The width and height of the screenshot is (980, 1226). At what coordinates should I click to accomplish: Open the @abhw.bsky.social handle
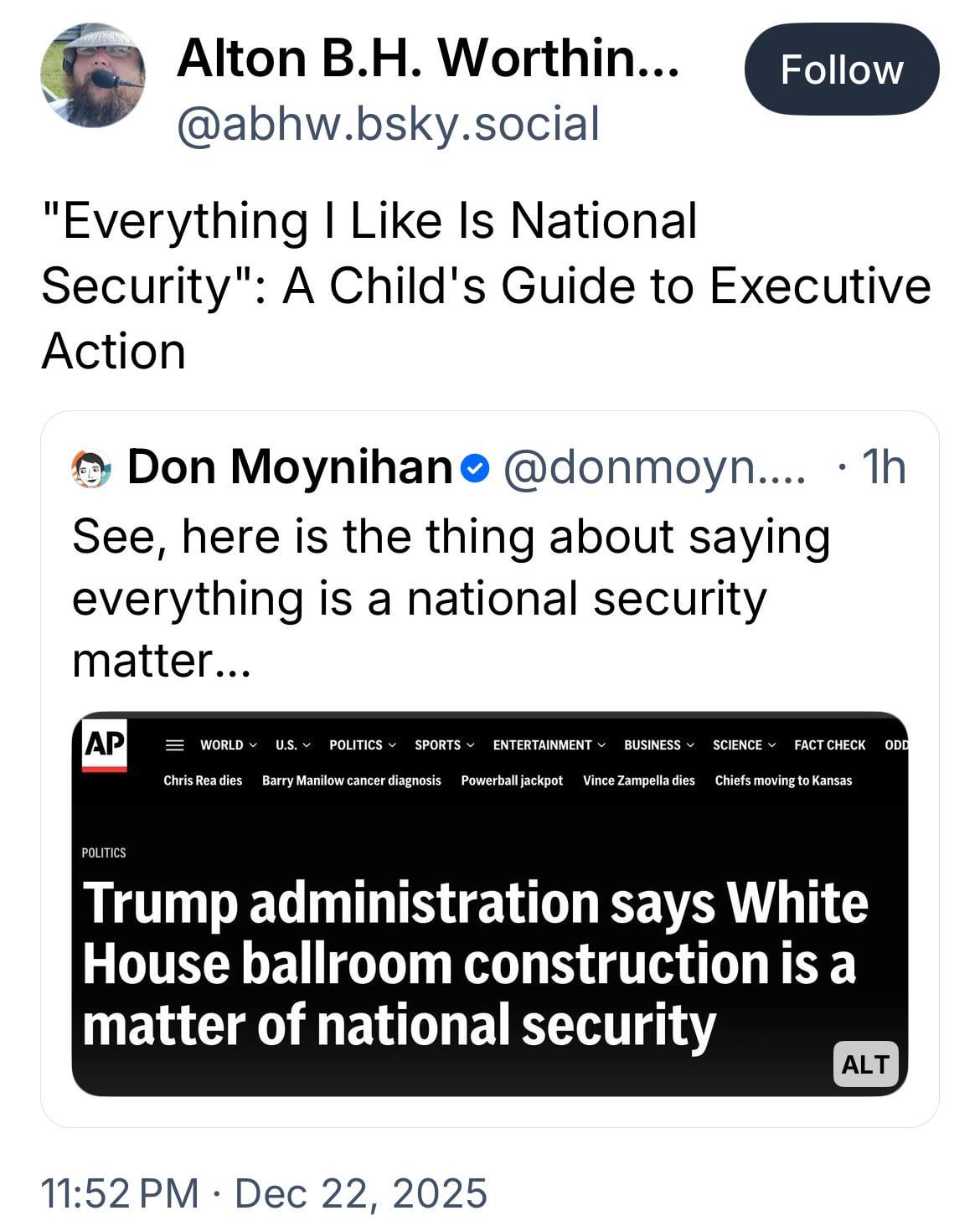coord(388,124)
